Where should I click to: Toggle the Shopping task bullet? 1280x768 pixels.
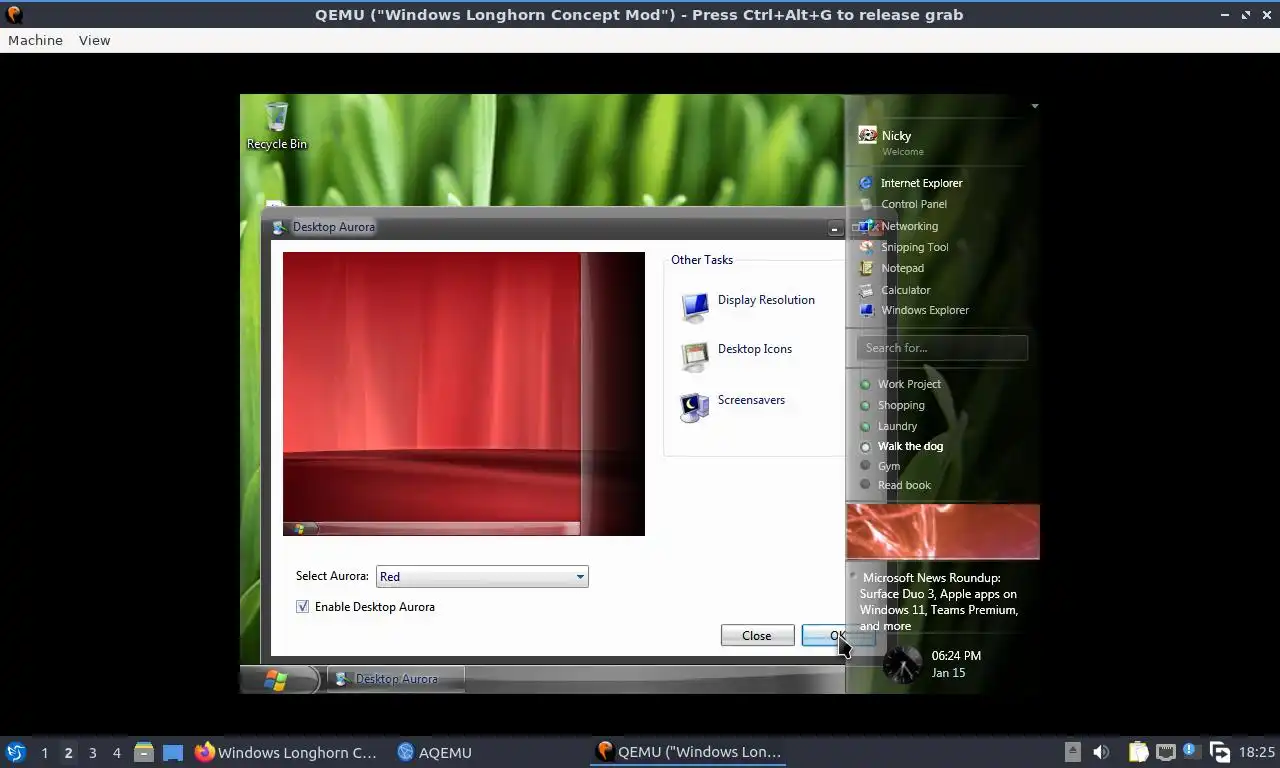click(865, 405)
